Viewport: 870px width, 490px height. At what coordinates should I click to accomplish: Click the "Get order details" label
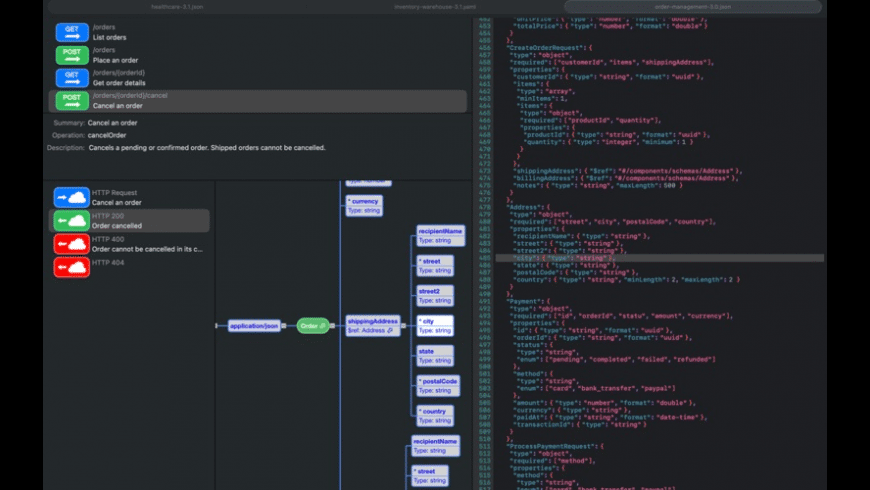point(119,83)
